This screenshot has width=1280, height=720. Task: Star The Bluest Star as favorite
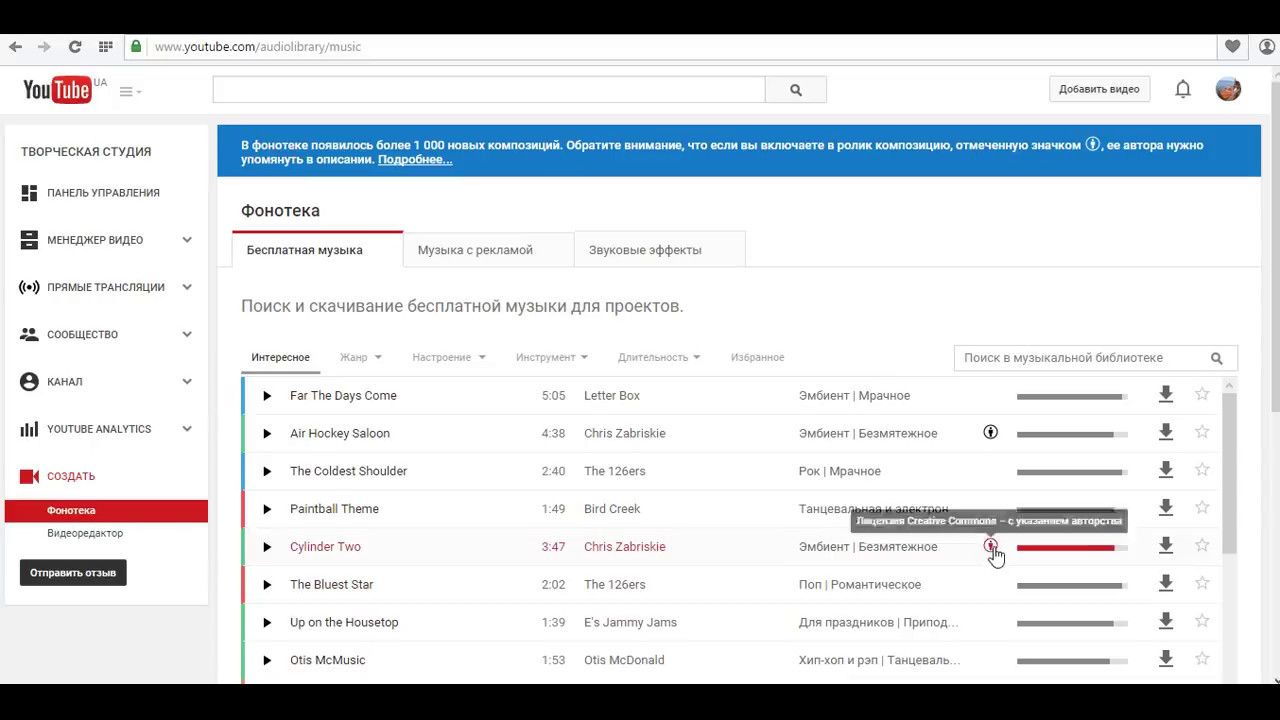point(1202,583)
